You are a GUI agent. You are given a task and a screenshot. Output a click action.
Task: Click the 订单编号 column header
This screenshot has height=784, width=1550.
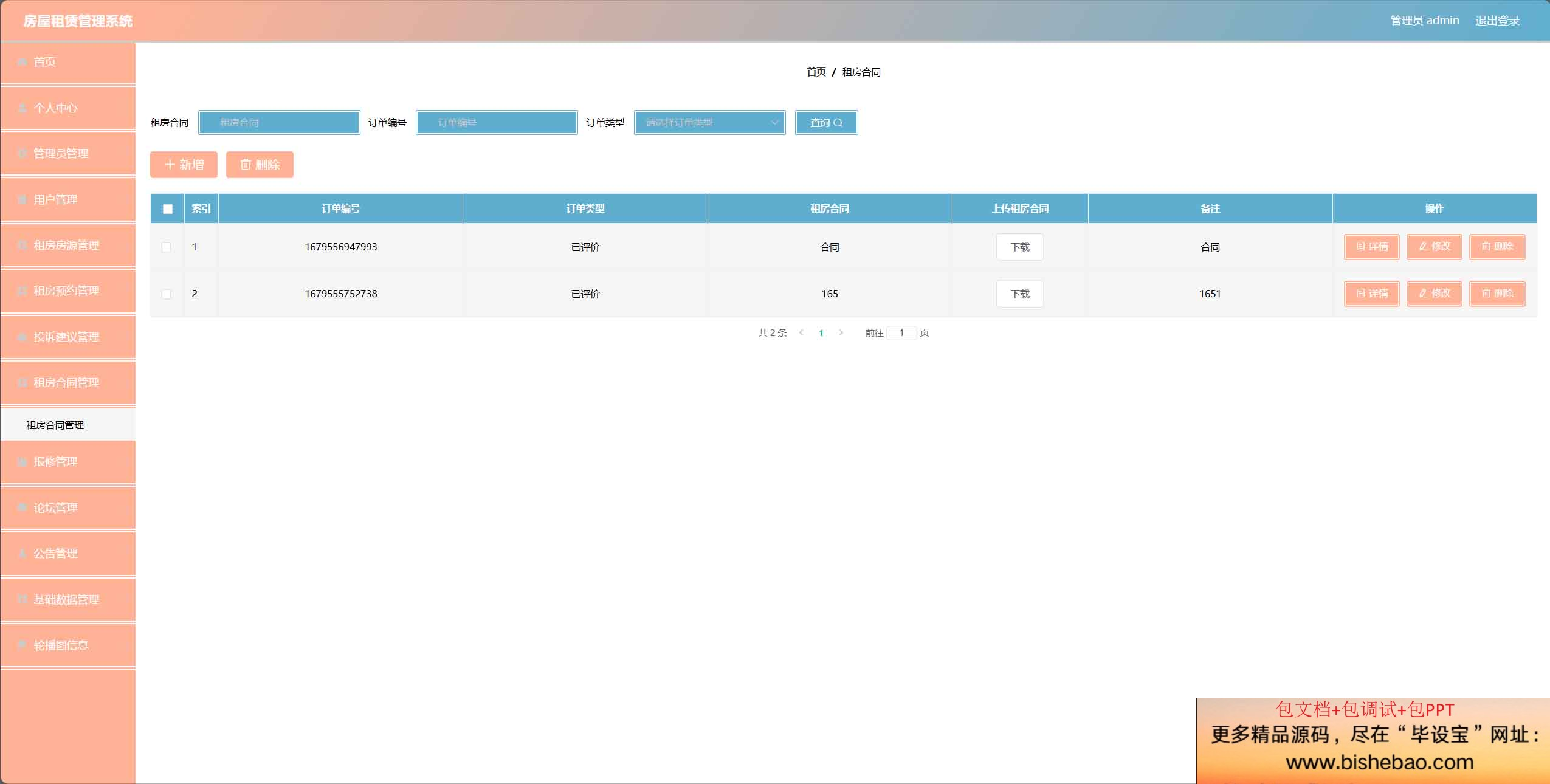click(340, 209)
